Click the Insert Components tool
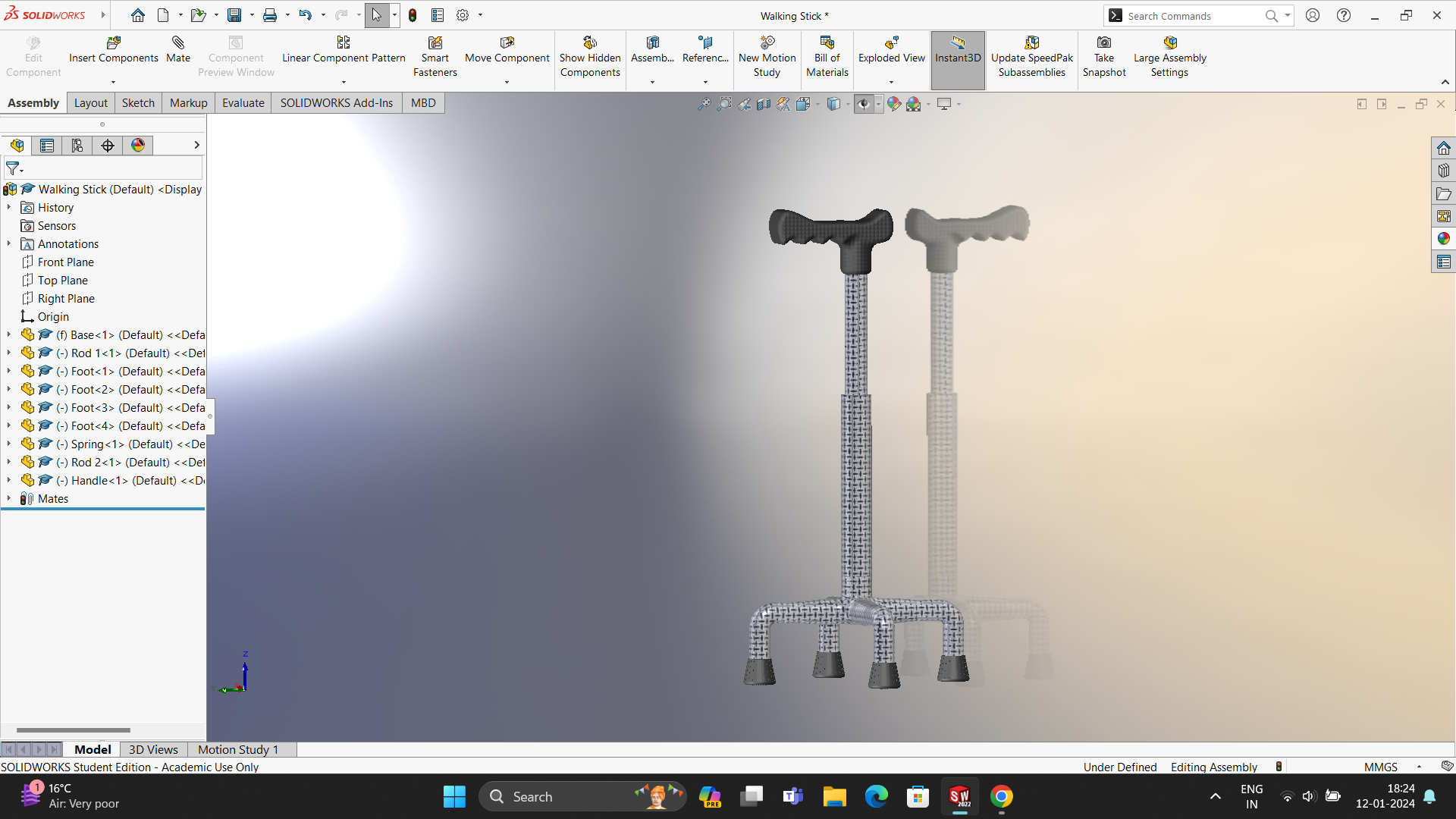Image resolution: width=1456 pixels, height=819 pixels. point(113,50)
